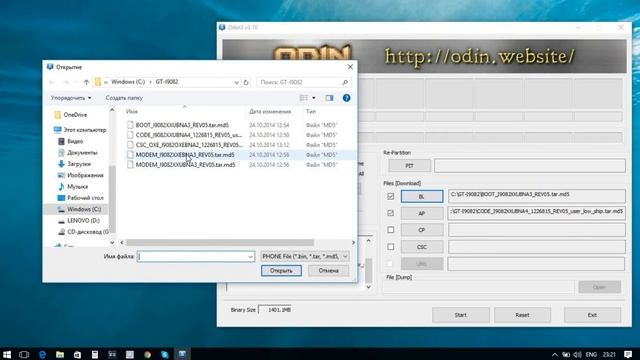Switch to Odin3 taskbar icon
Image resolution: width=640 pixels, height=360 pixels.
(182, 354)
